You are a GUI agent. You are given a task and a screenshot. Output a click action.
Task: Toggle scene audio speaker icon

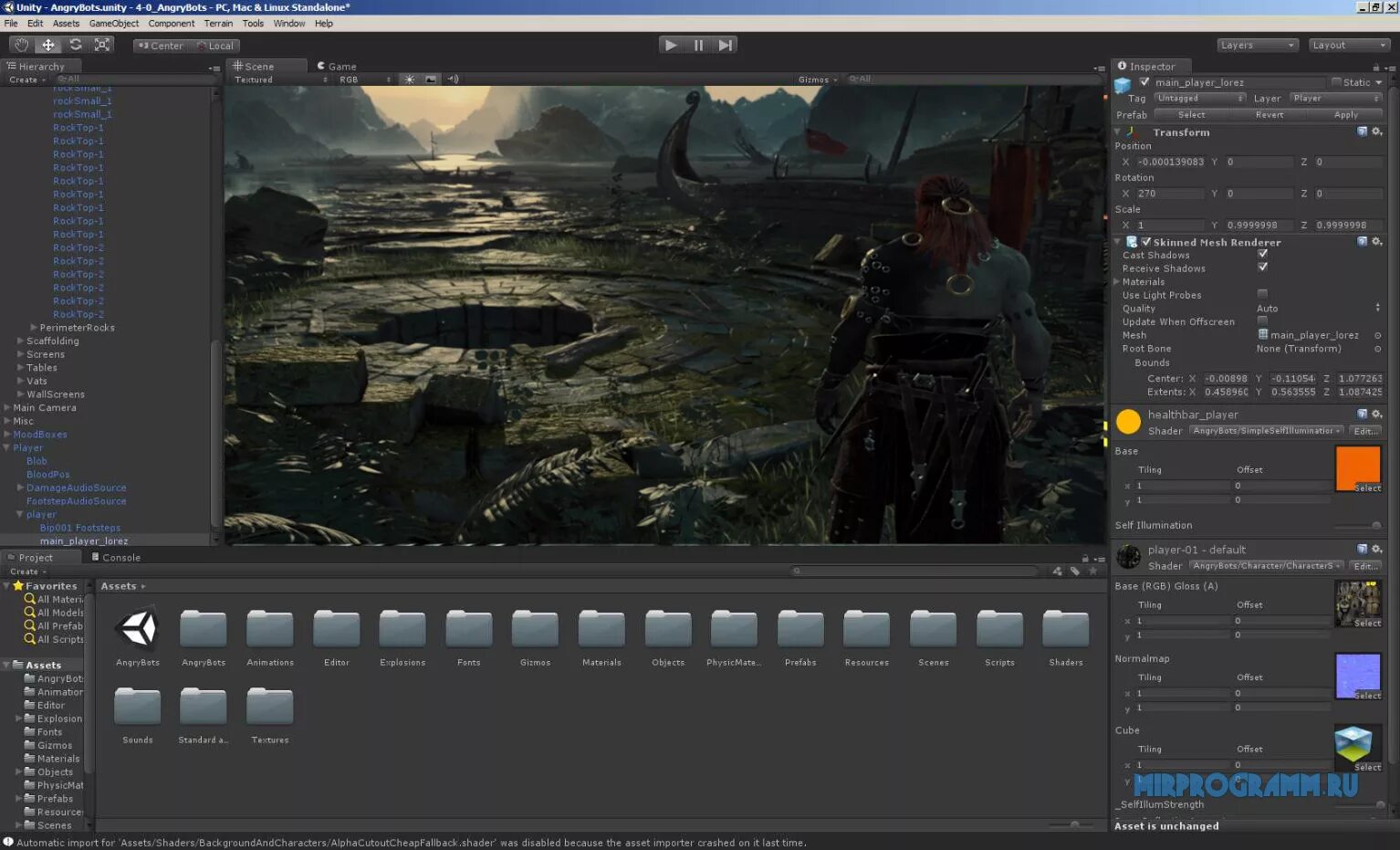click(x=453, y=79)
